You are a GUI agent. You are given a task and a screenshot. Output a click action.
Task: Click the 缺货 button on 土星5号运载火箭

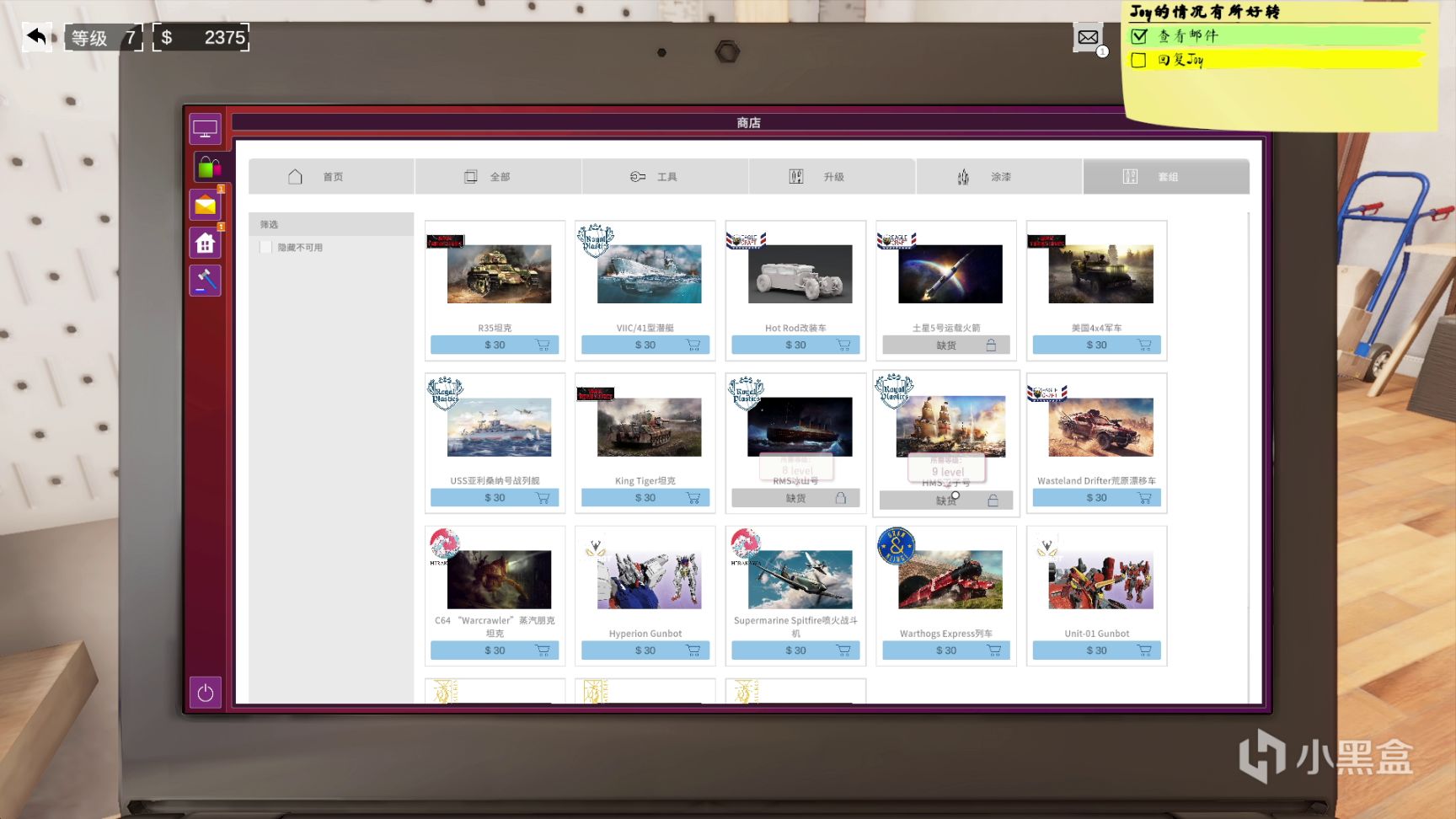[x=946, y=345]
